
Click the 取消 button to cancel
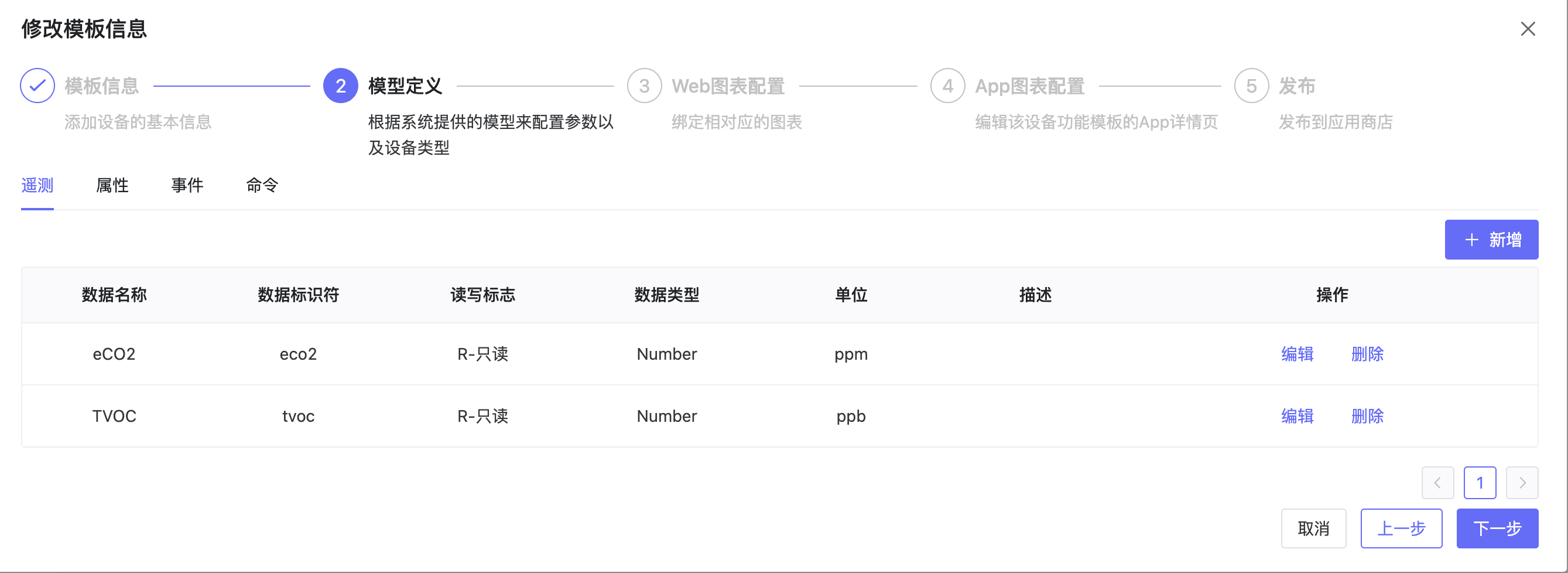point(1313,528)
